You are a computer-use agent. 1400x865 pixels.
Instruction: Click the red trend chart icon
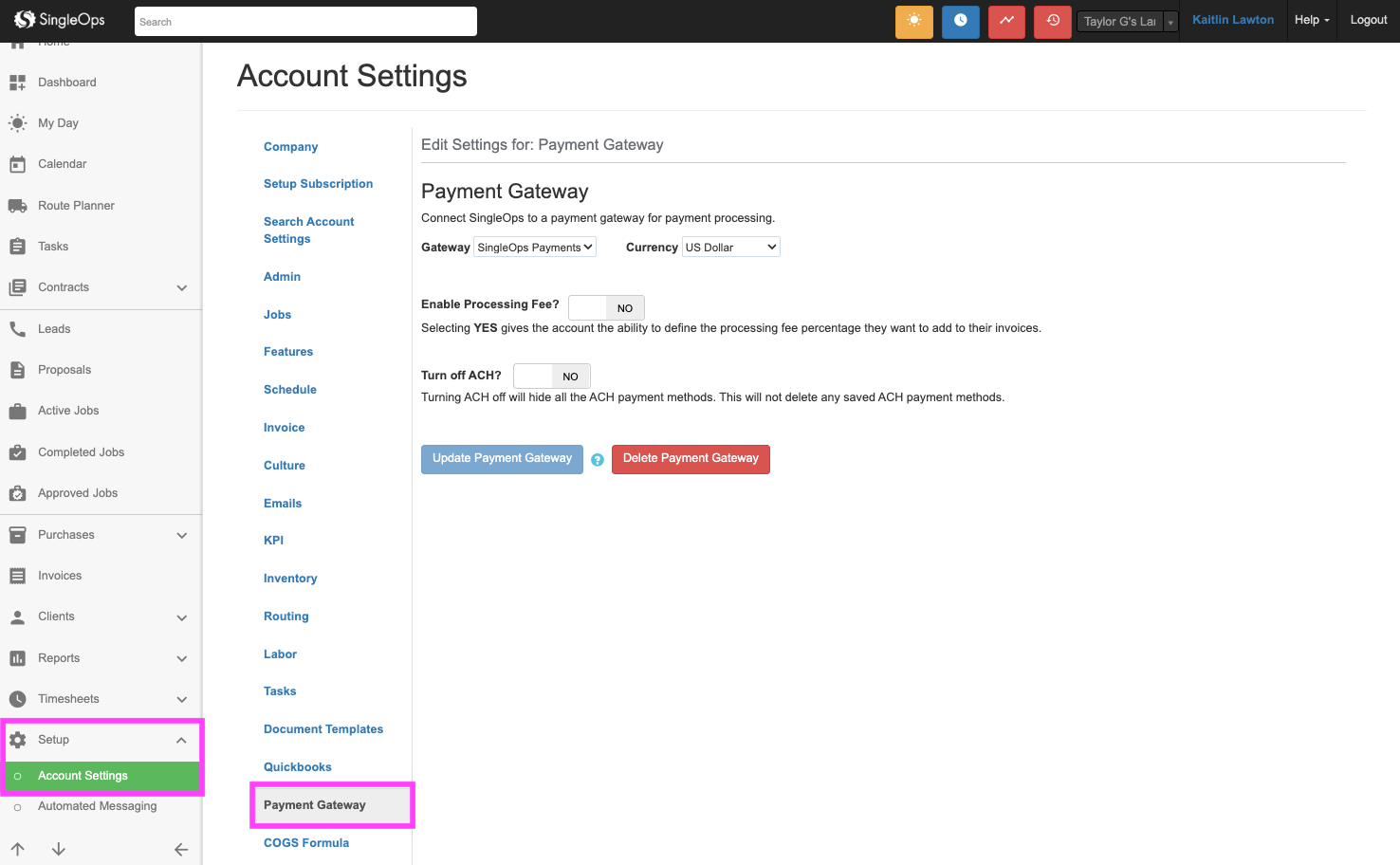pyautogui.click(x=1006, y=21)
